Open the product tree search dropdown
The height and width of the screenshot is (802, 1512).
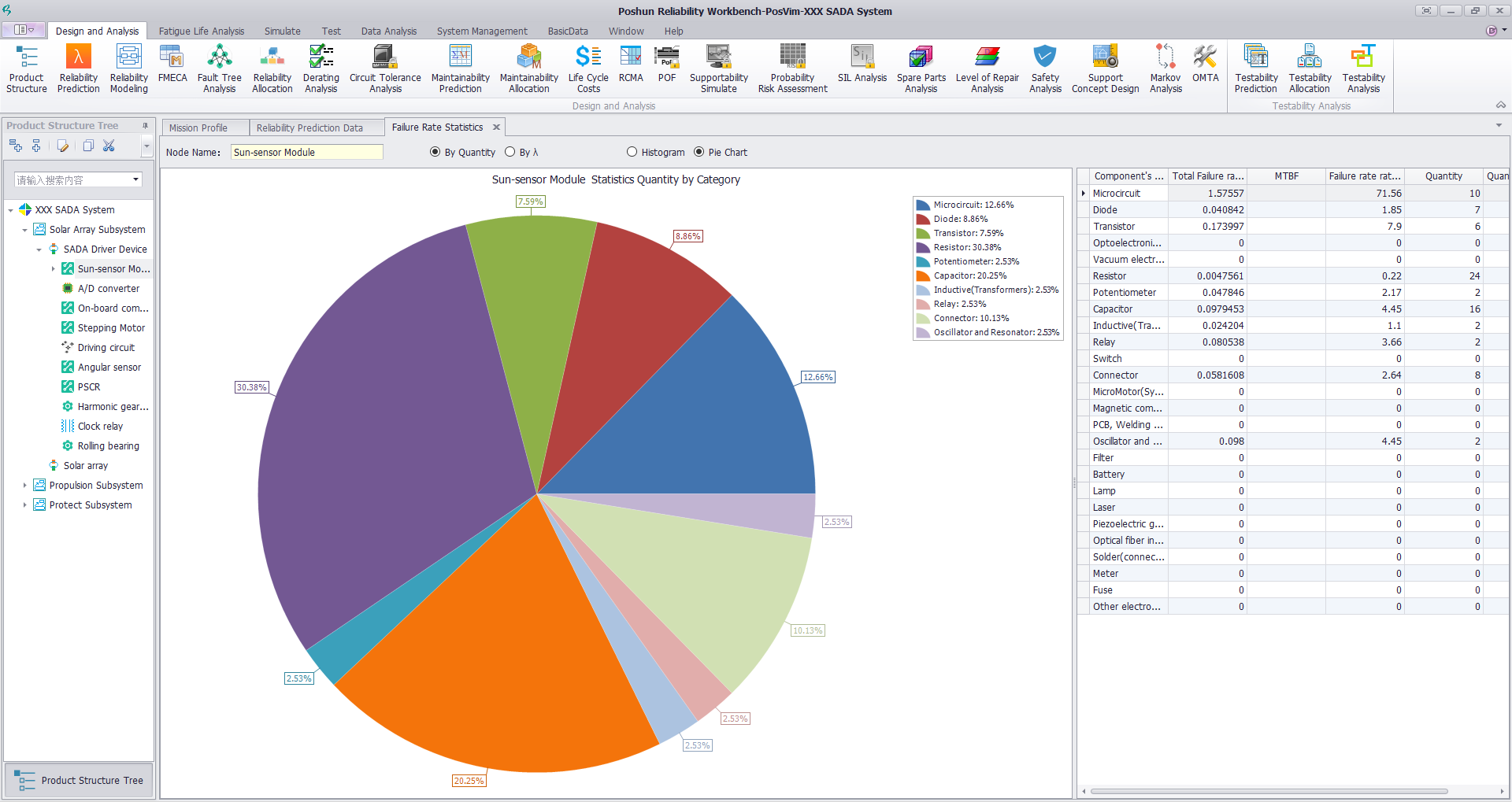point(135,180)
